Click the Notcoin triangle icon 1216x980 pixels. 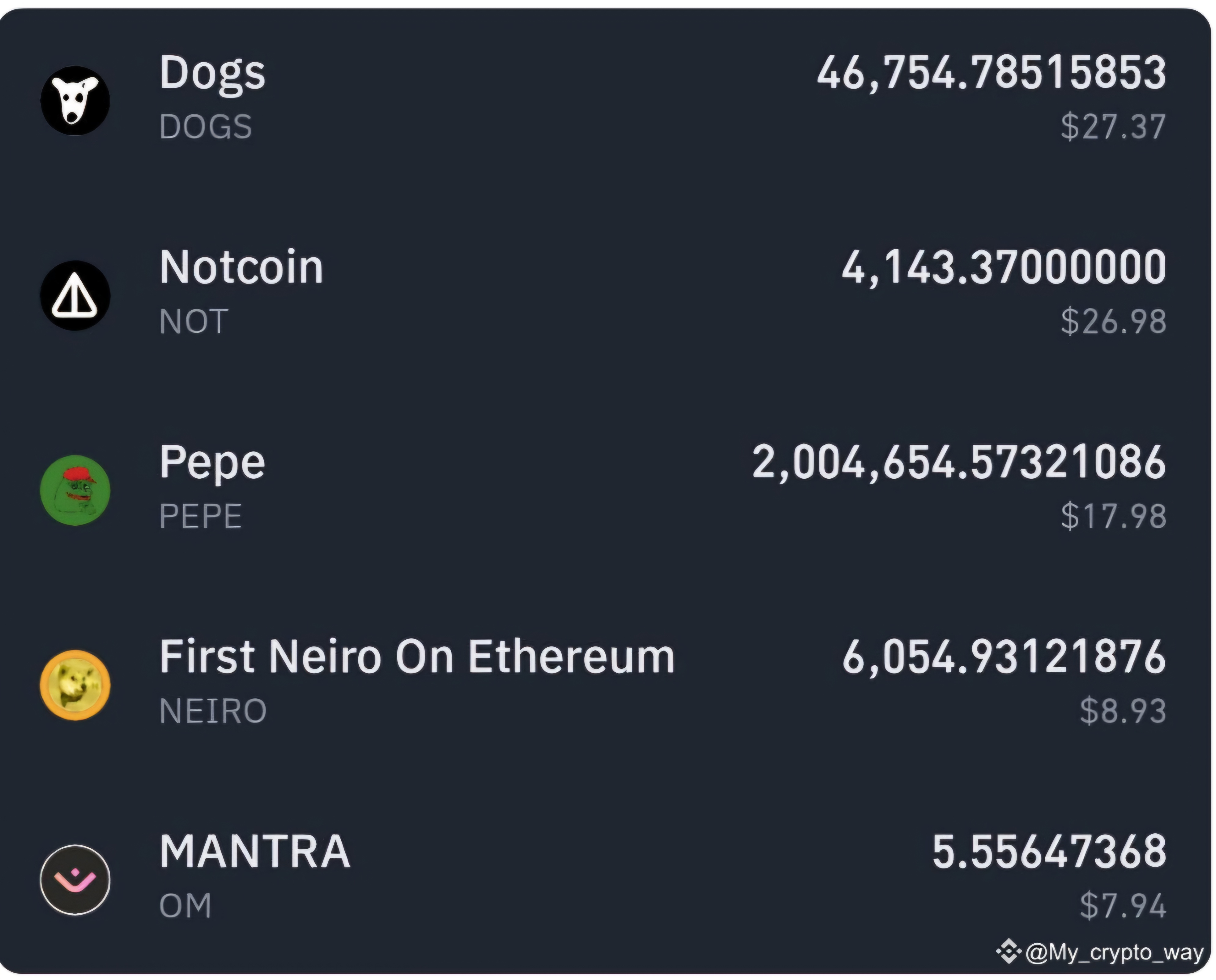(x=75, y=295)
